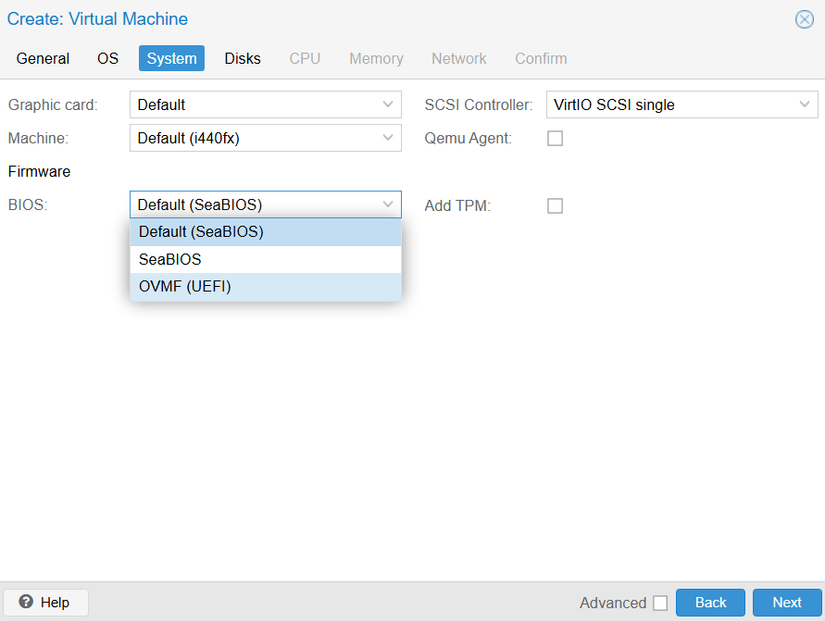This screenshot has width=825, height=621.
Task: Open the Graphic card dropdown
Action: coord(388,104)
